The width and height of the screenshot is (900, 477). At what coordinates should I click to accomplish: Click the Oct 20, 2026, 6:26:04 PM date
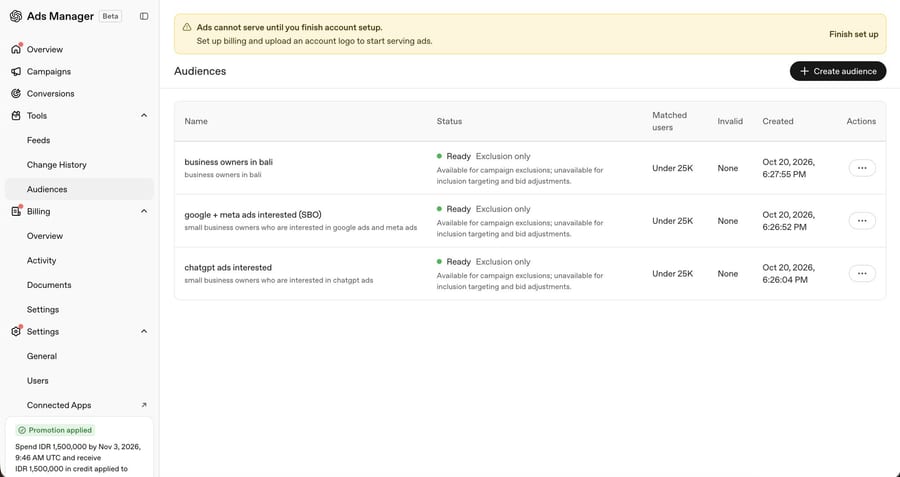pos(788,274)
